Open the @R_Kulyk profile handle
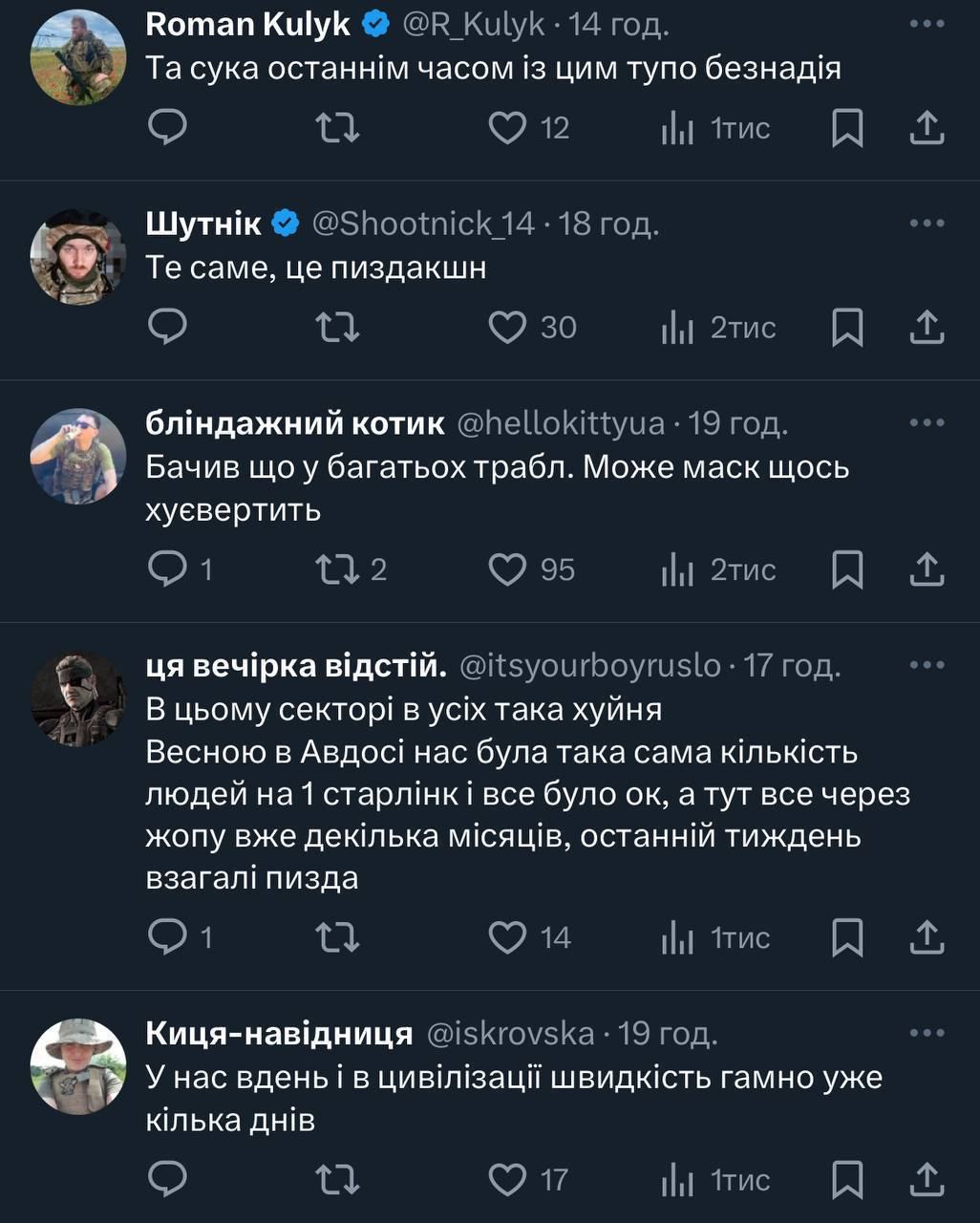Screen dimensions: 980x1223 point(473,25)
